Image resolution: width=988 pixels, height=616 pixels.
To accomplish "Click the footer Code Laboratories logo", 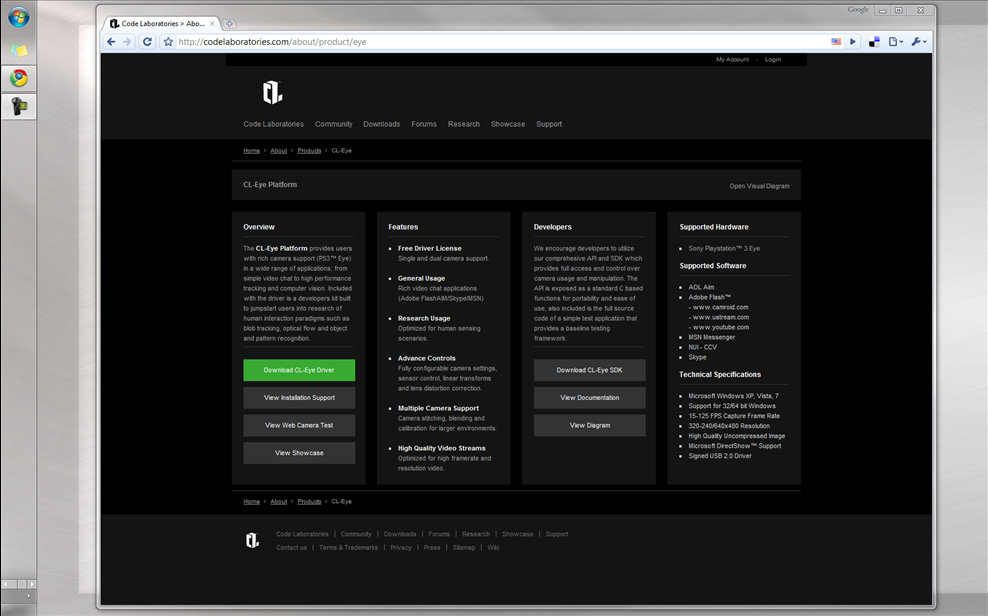I will (x=252, y=540).
